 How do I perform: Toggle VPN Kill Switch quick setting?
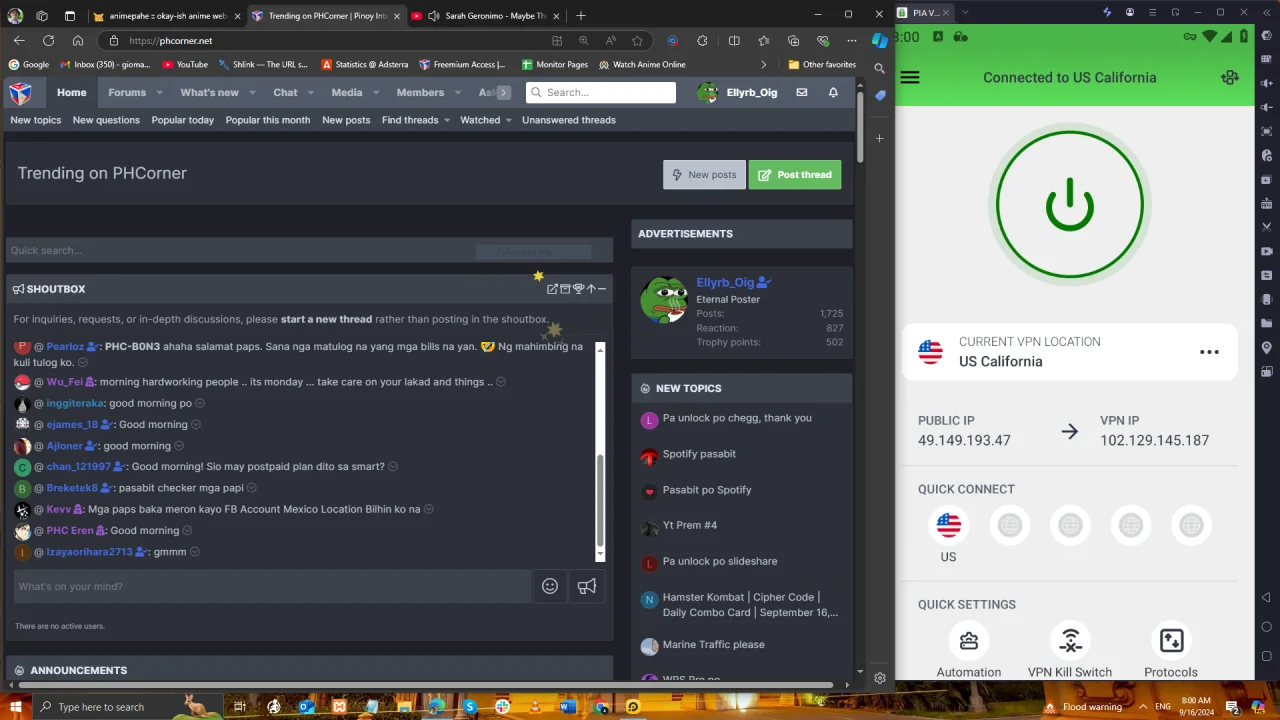pos(1070,641)
